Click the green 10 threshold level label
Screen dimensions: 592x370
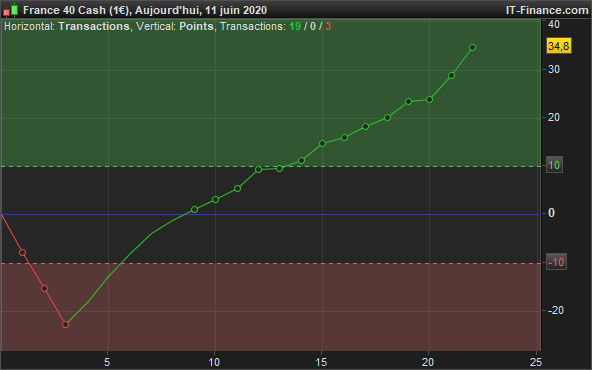554,165
